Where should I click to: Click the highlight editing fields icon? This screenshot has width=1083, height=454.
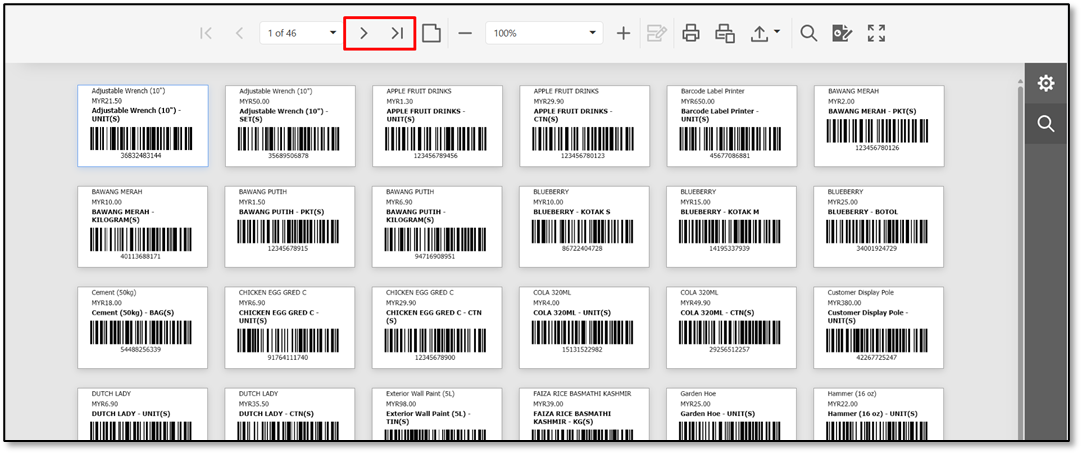click(656, 32)
